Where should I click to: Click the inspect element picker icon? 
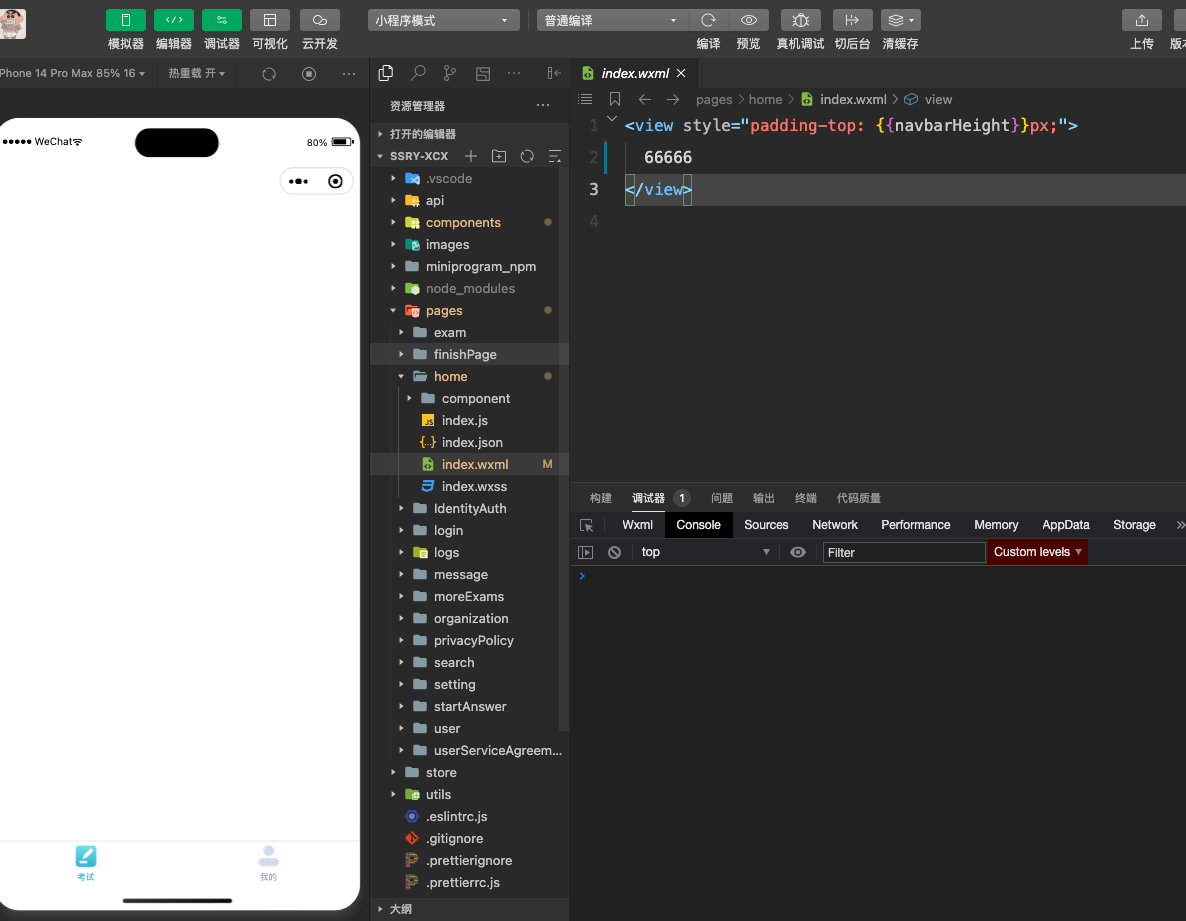586,526
